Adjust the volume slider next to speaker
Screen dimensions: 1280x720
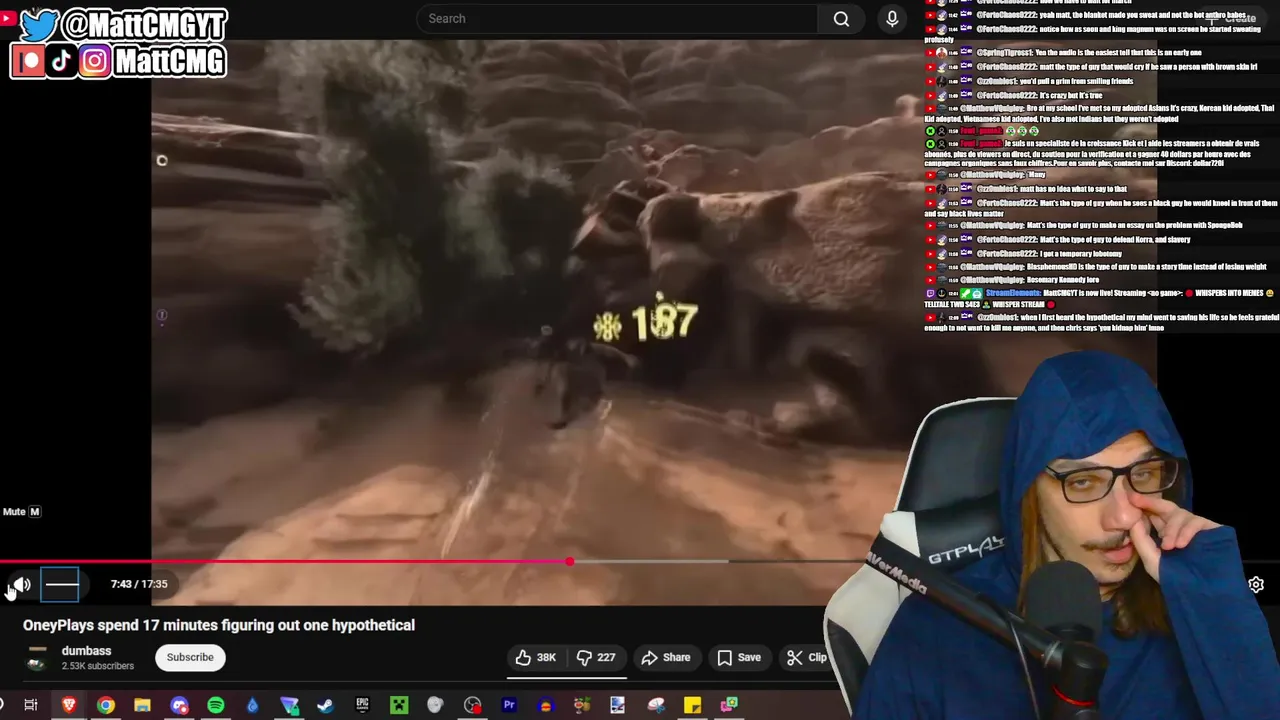[x=60, y=585]
